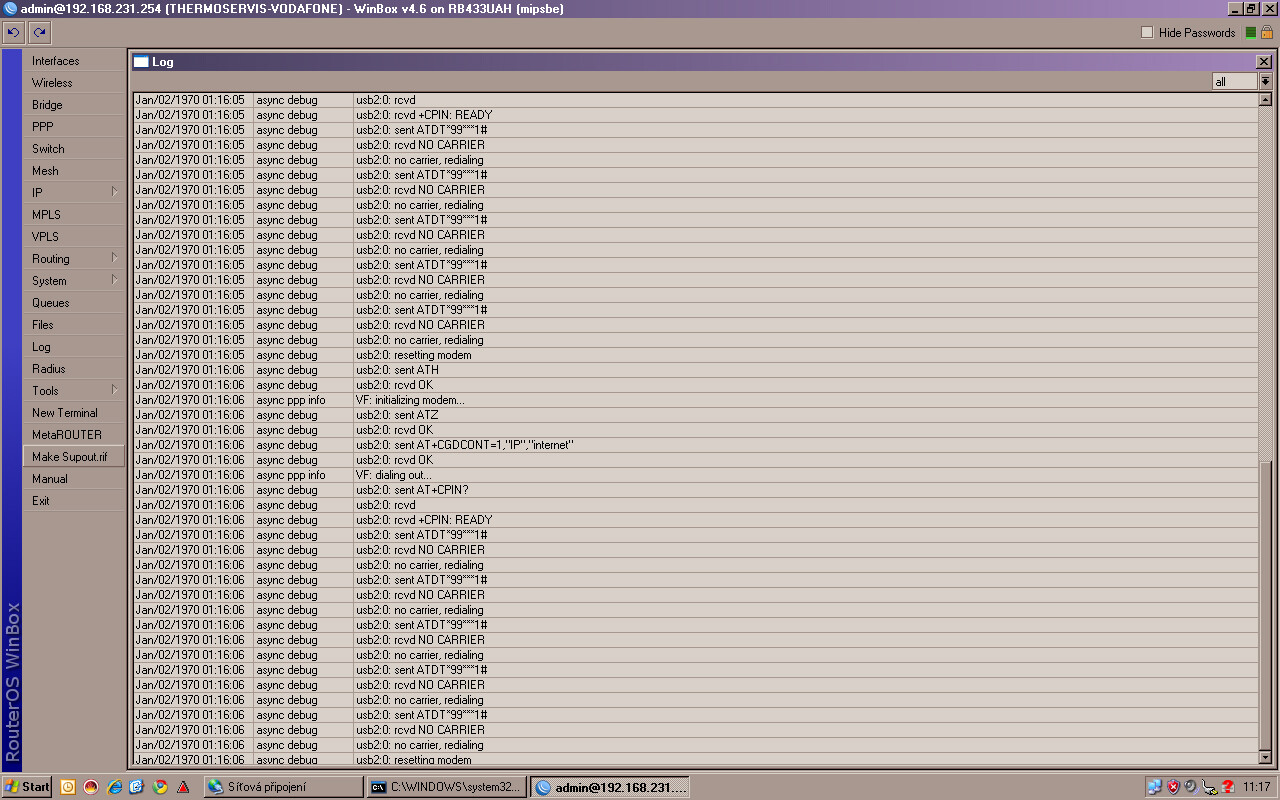This screenshot has width=1280, height=800.
Task: Select the 'VF: initializing modem...' log entry
Action: 695,400
